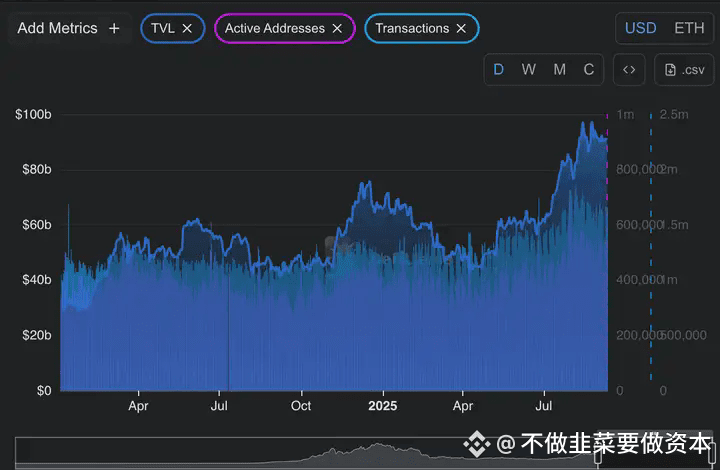Click the $80b label on TVL axis

coord(37,169)
